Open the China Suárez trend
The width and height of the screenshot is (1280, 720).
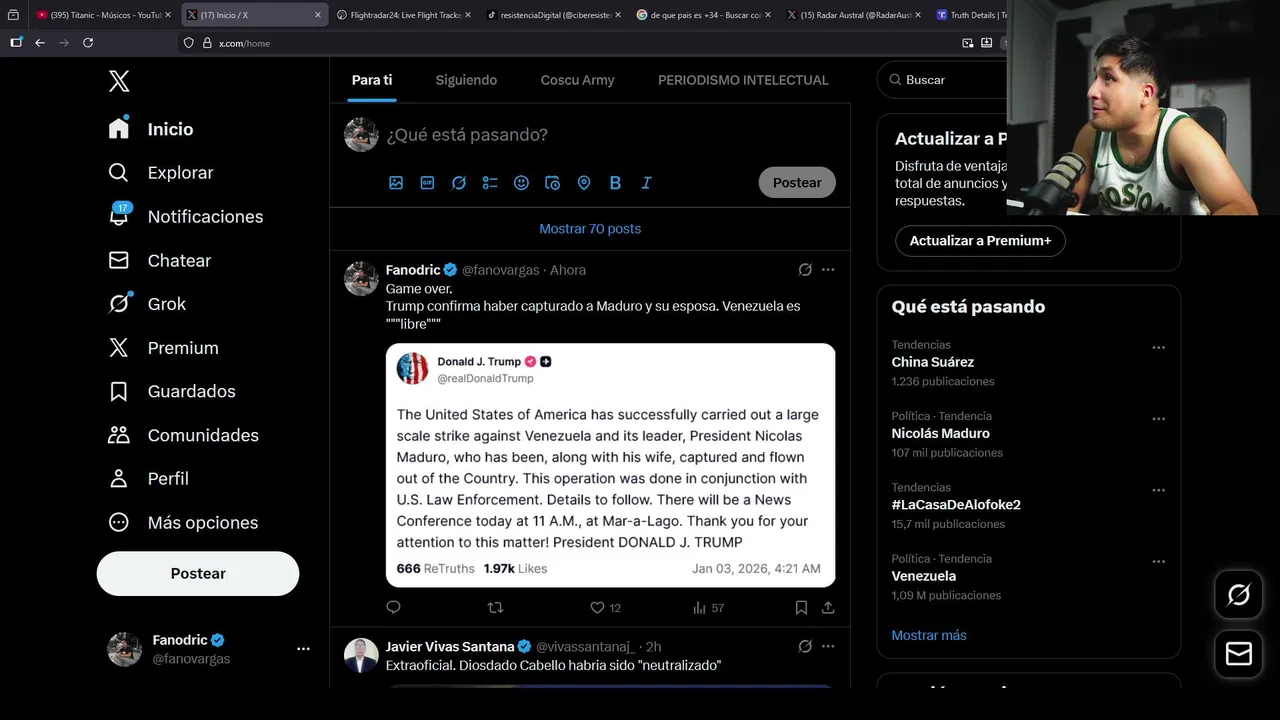coord(933,362)
